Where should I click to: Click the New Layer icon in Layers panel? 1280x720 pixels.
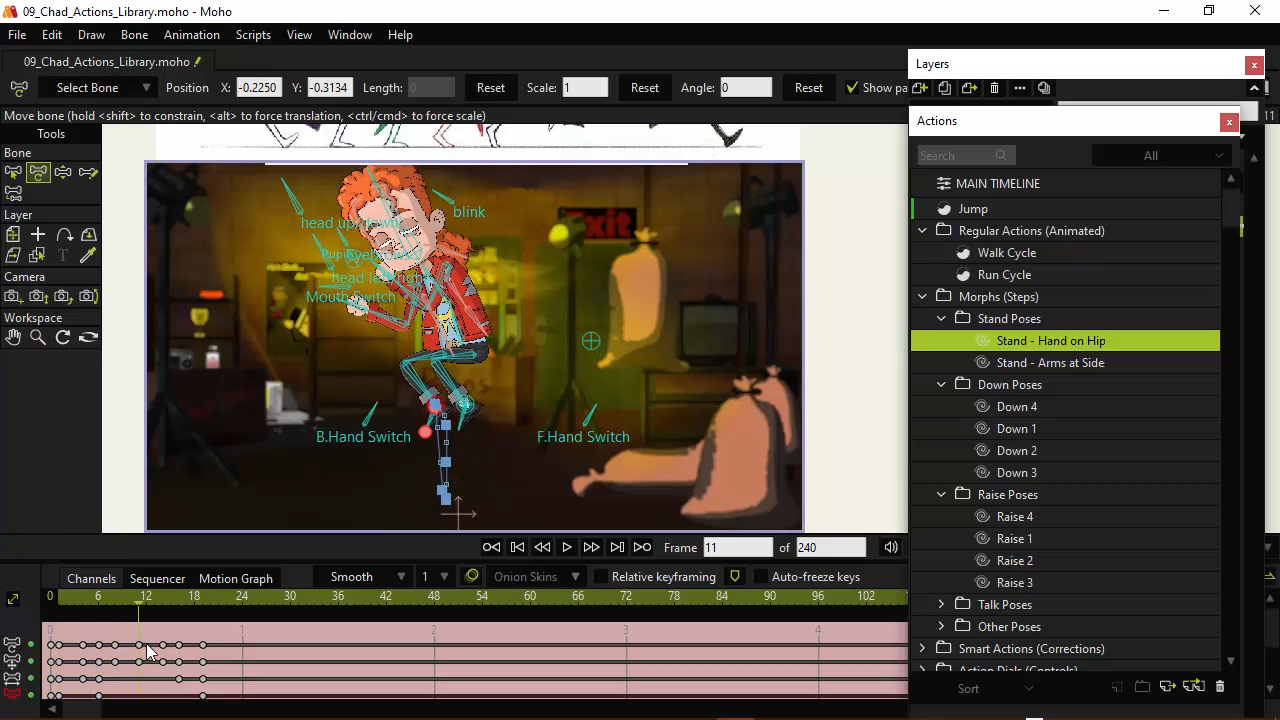click(919, 88)
